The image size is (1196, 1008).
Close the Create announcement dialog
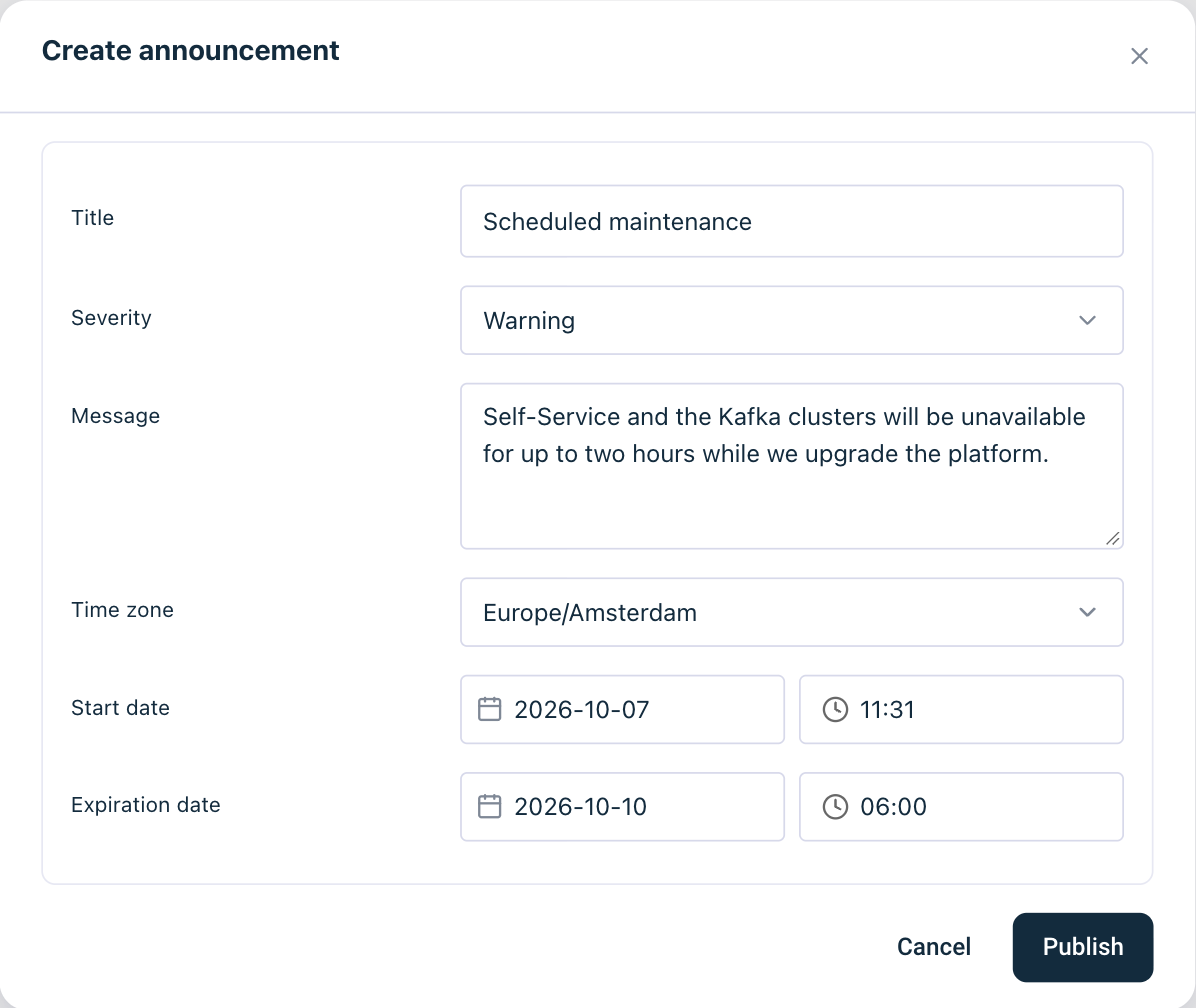pos(1139,56)
